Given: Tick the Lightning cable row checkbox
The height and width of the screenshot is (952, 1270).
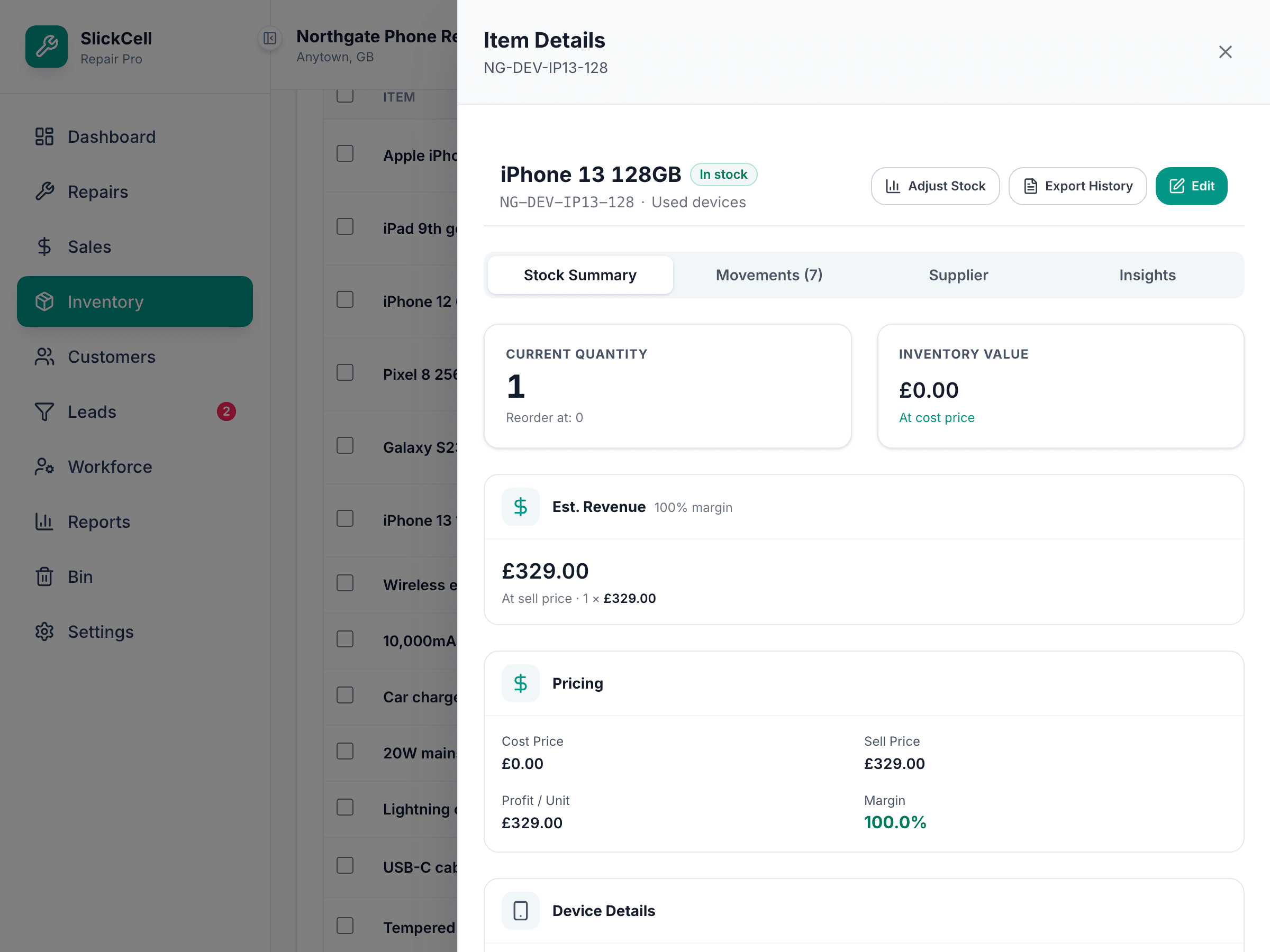Looking at the screenshot, I should pyautogui.click(x=345, y=808).
